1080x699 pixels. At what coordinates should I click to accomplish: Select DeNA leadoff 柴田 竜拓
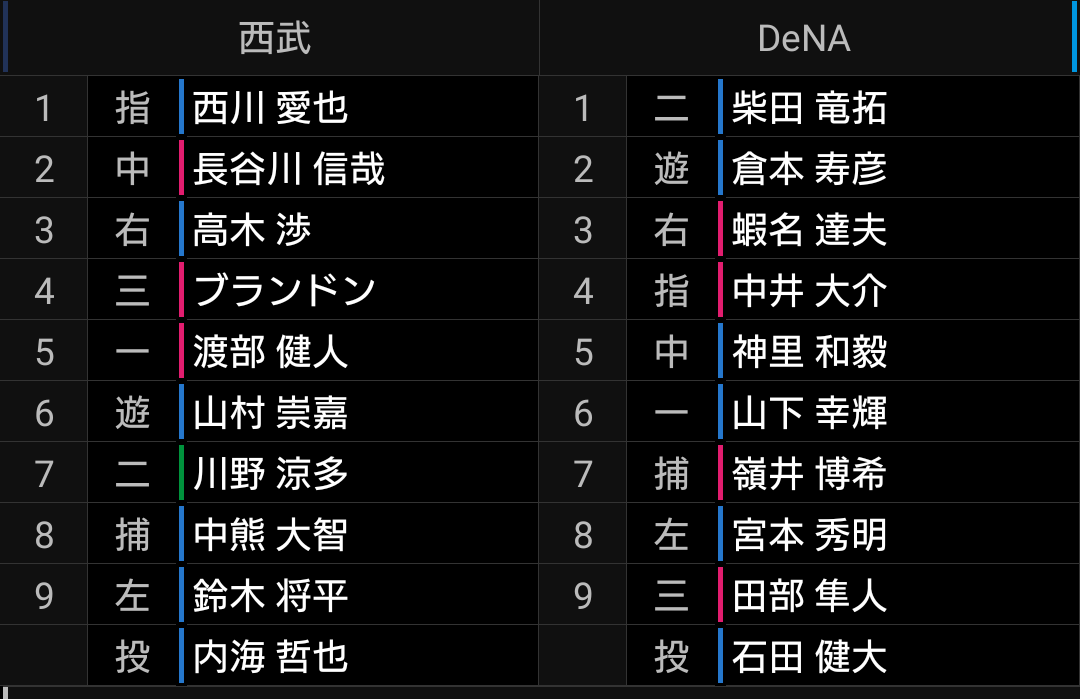tap(809, 107)
